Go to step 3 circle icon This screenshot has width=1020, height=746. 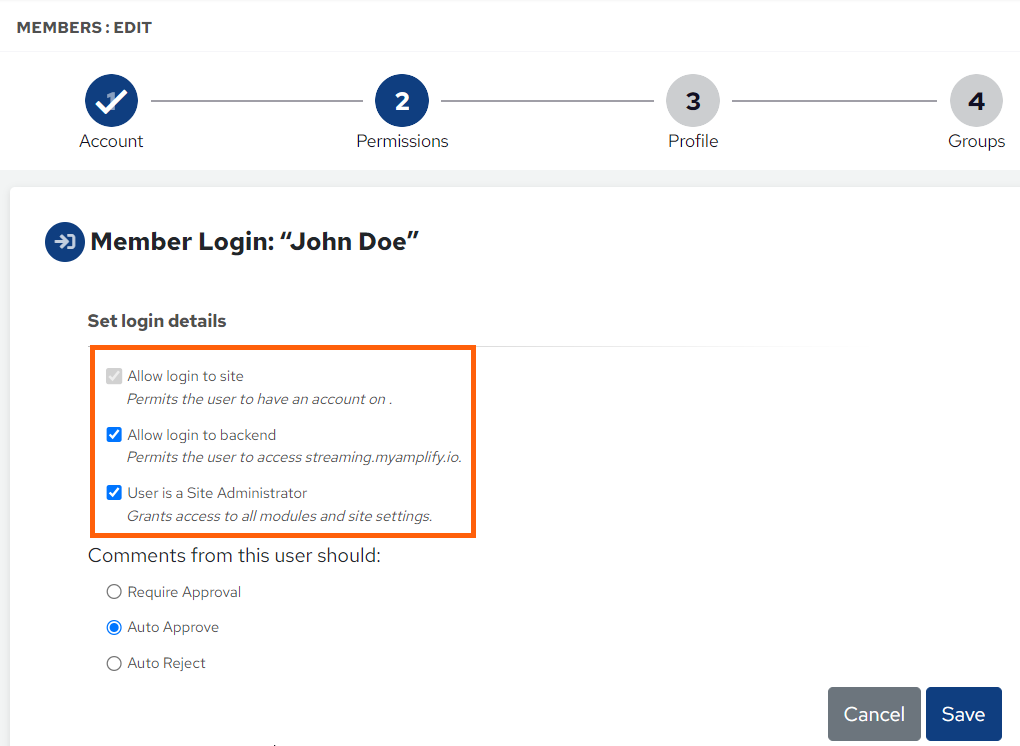(x=693, y=100)
